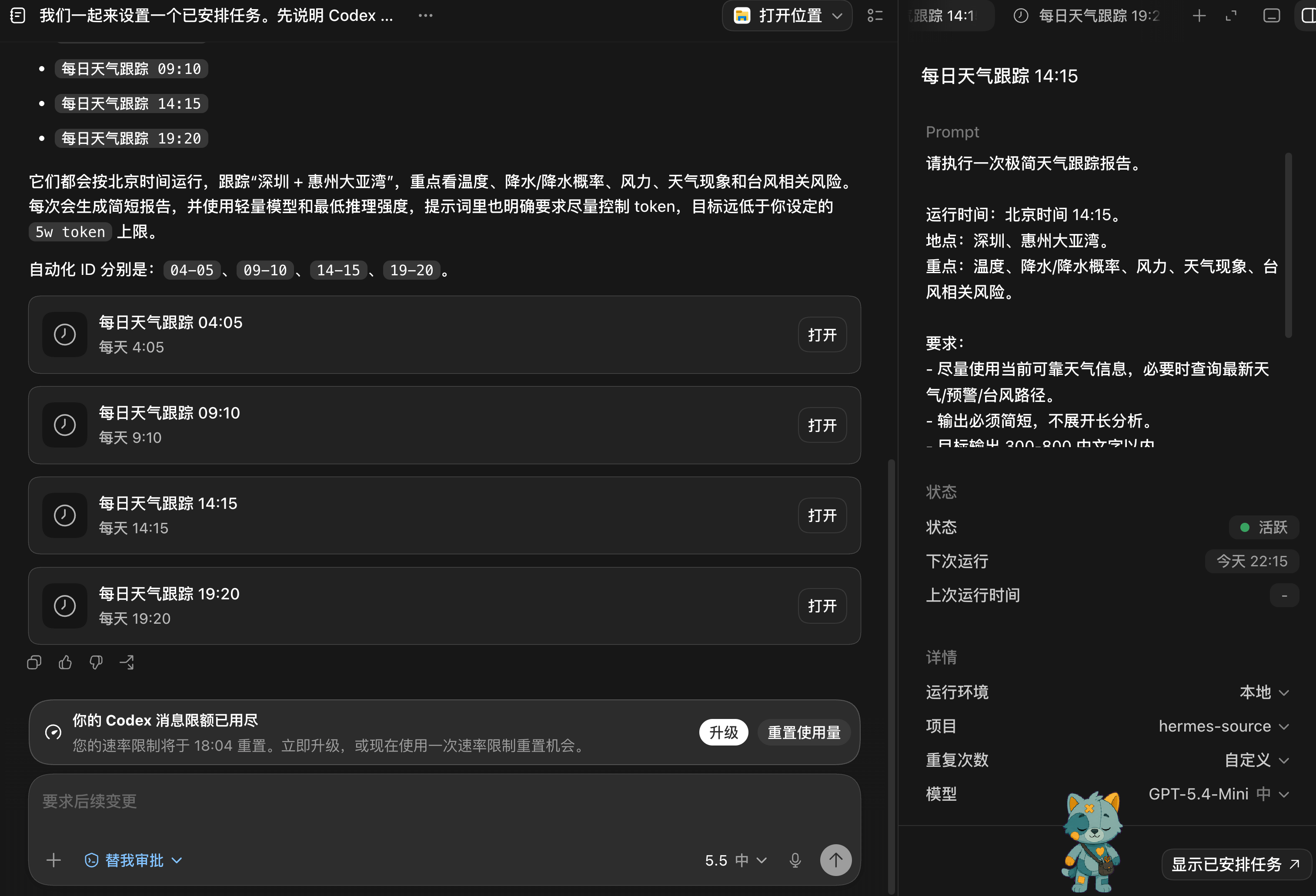The image size is (1316, 896).
Task: Click the task list icon beside the conversation title
Action: pos(17,16)
